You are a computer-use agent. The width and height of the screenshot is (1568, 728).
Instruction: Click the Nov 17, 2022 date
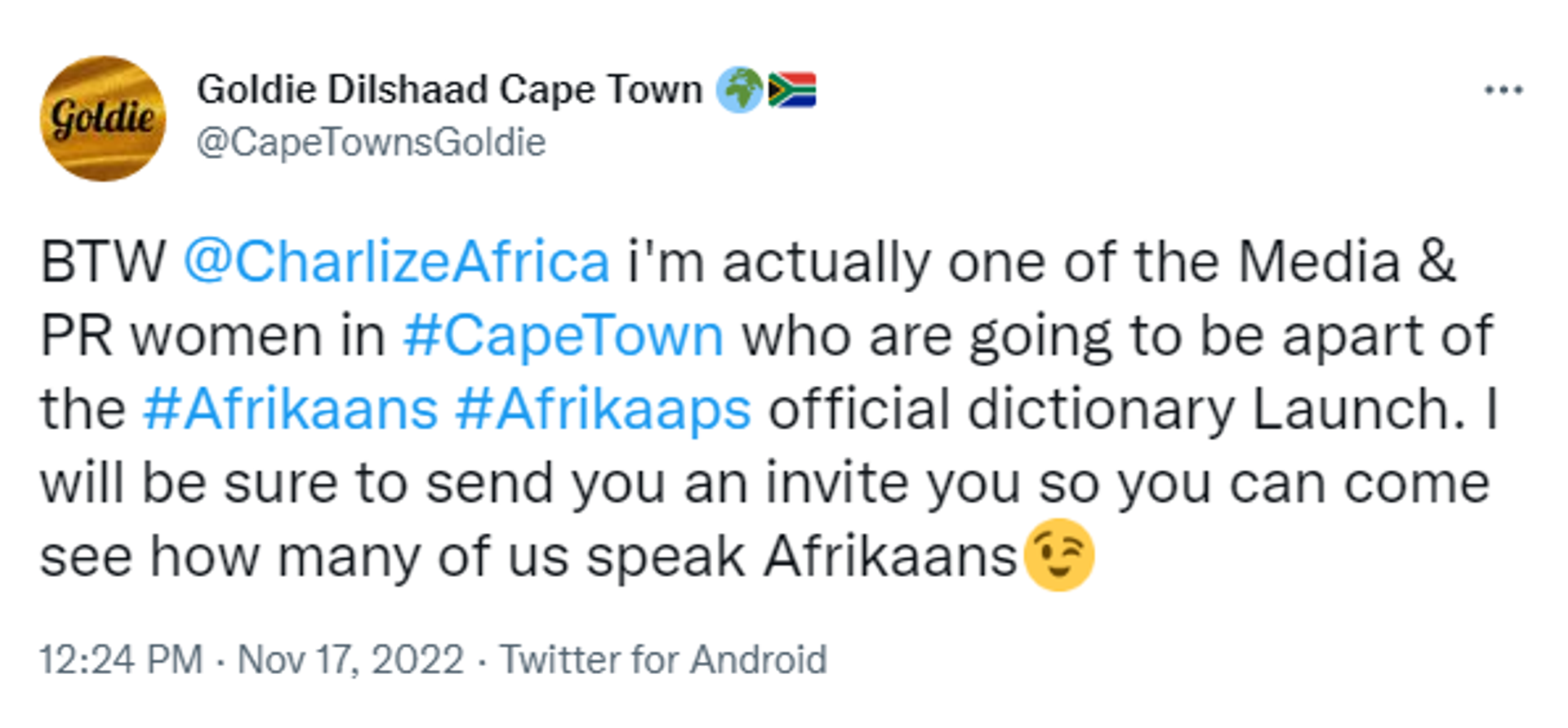click(x=350, y=660)
